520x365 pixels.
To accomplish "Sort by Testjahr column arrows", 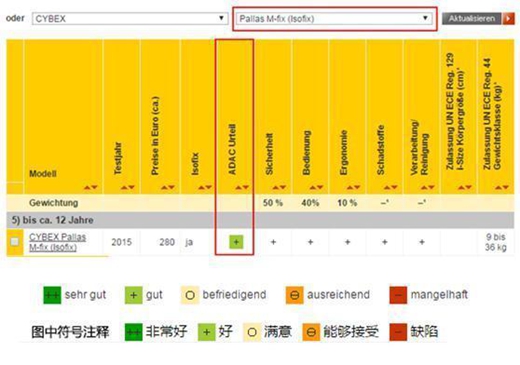I will (x=128, y=187).
